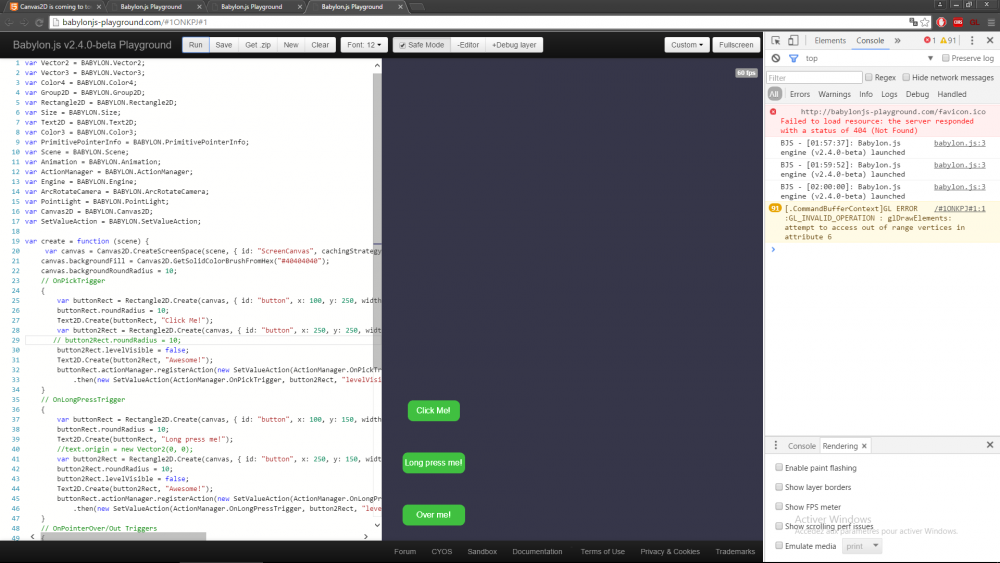Hide the editor with -Editor button
Viewport: 1000px width, 563px height.
pyautogui.click(x=468, y=45)
